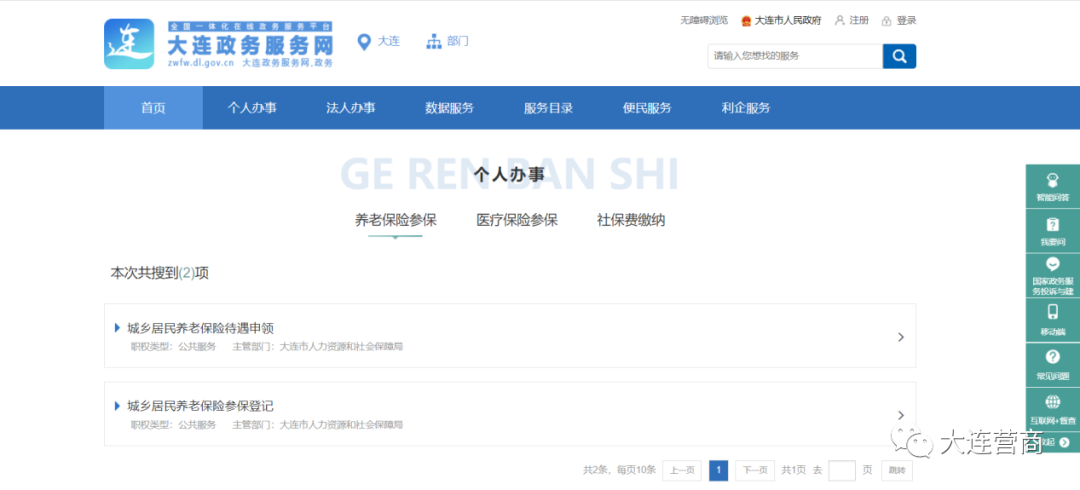Screen dimensions: 1080x490
Task: Expand 城乡居民养老保险参保登记 item arrow
Action: coord(900,414)
